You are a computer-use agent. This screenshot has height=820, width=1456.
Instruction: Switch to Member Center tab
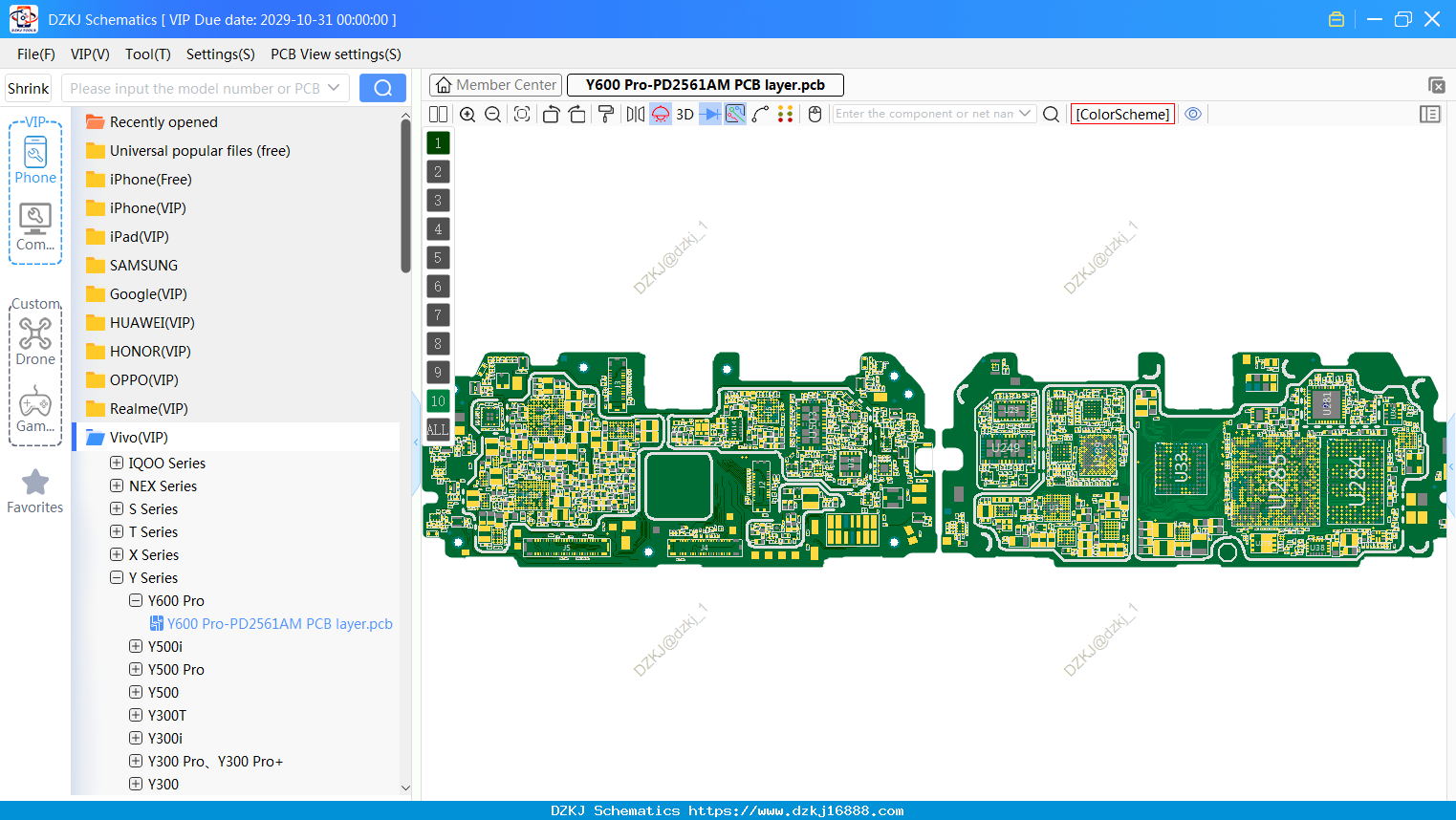coord(495,85)
